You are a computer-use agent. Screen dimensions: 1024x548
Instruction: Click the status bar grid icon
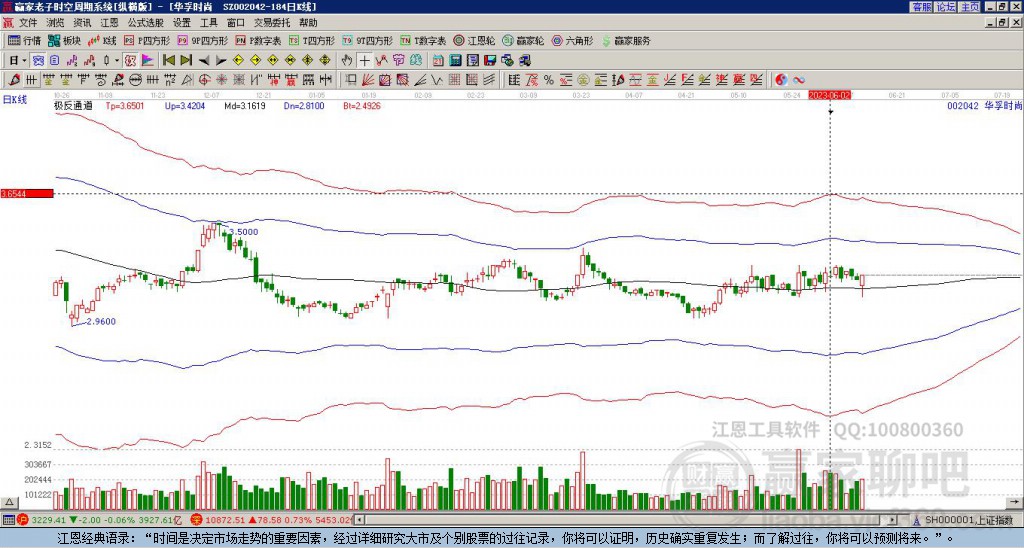8,520
